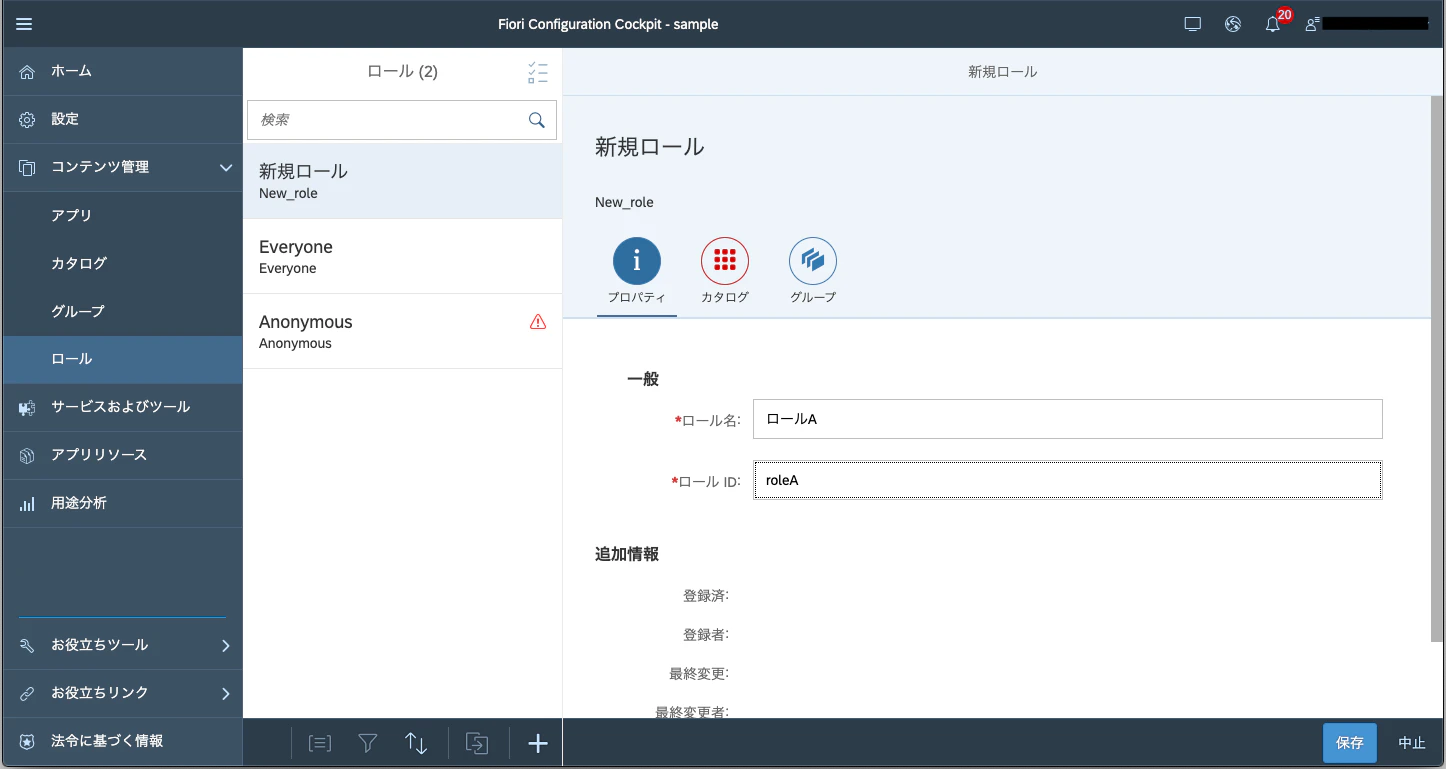
Task: Select the Everyone role list item
Action: [x=402, y=256]
